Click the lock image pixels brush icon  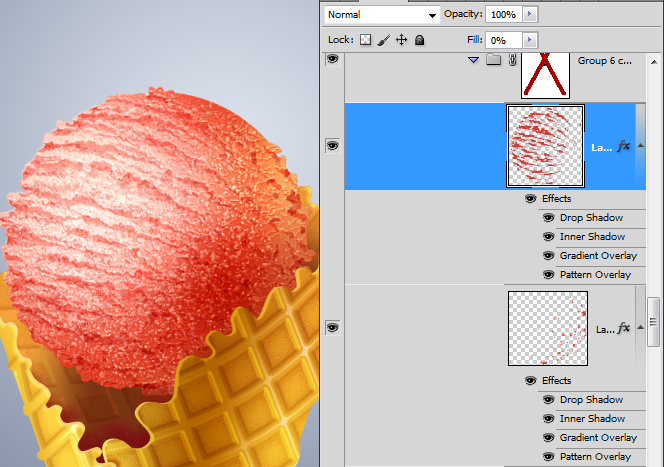(384, 40)
